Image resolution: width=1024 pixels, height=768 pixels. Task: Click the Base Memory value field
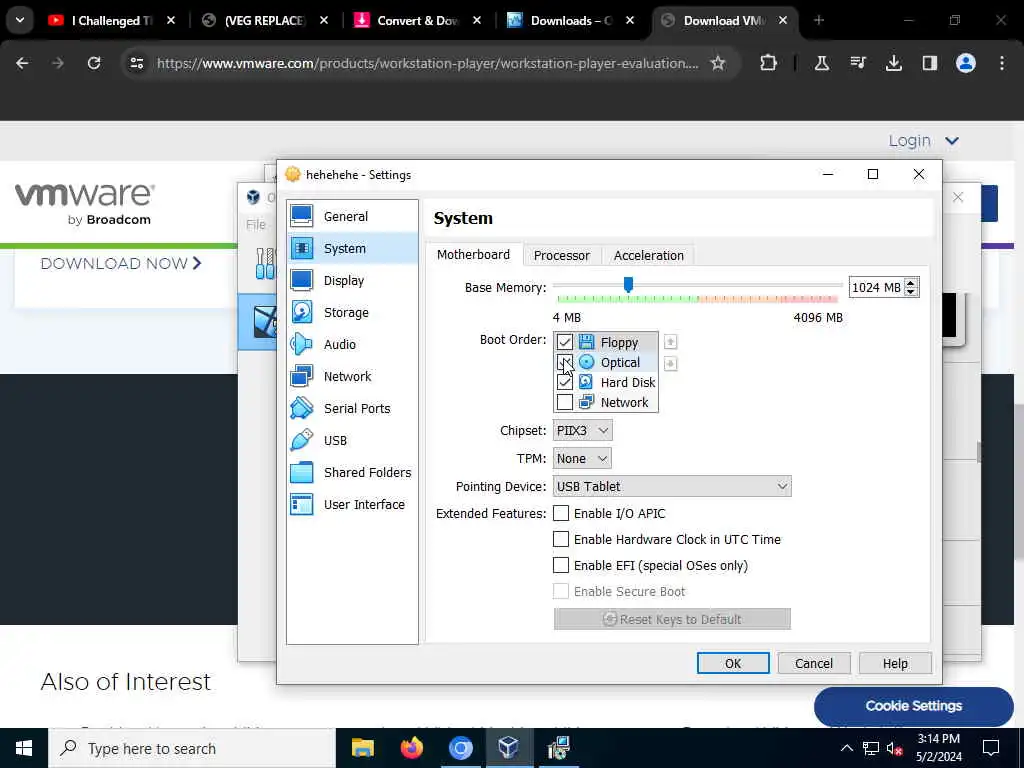[x=876, y=287]
